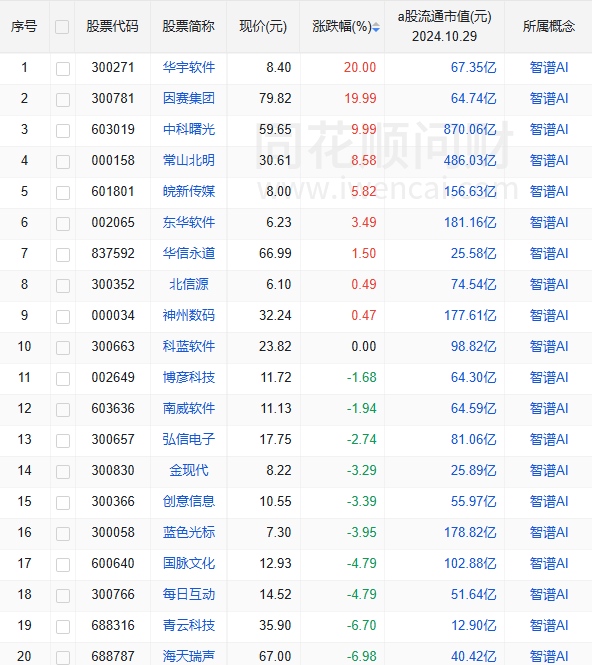Check the box for 300766 每日互动

(x=63, y=595)
